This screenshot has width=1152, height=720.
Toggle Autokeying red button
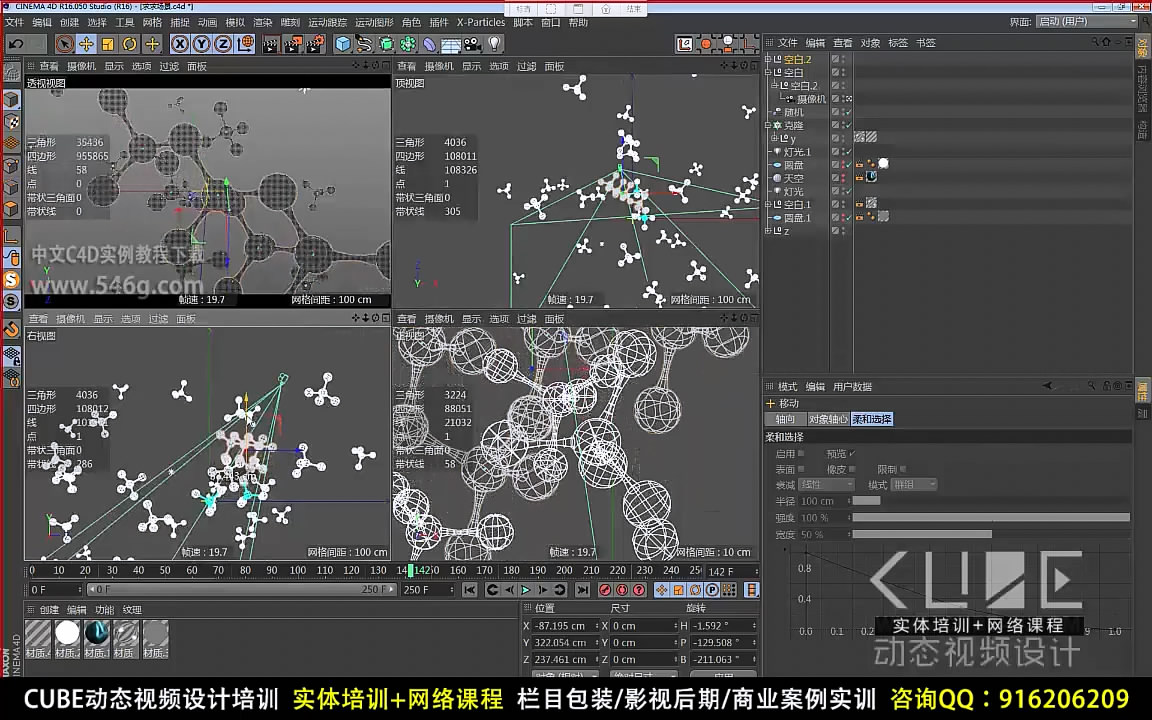(622, 590)
